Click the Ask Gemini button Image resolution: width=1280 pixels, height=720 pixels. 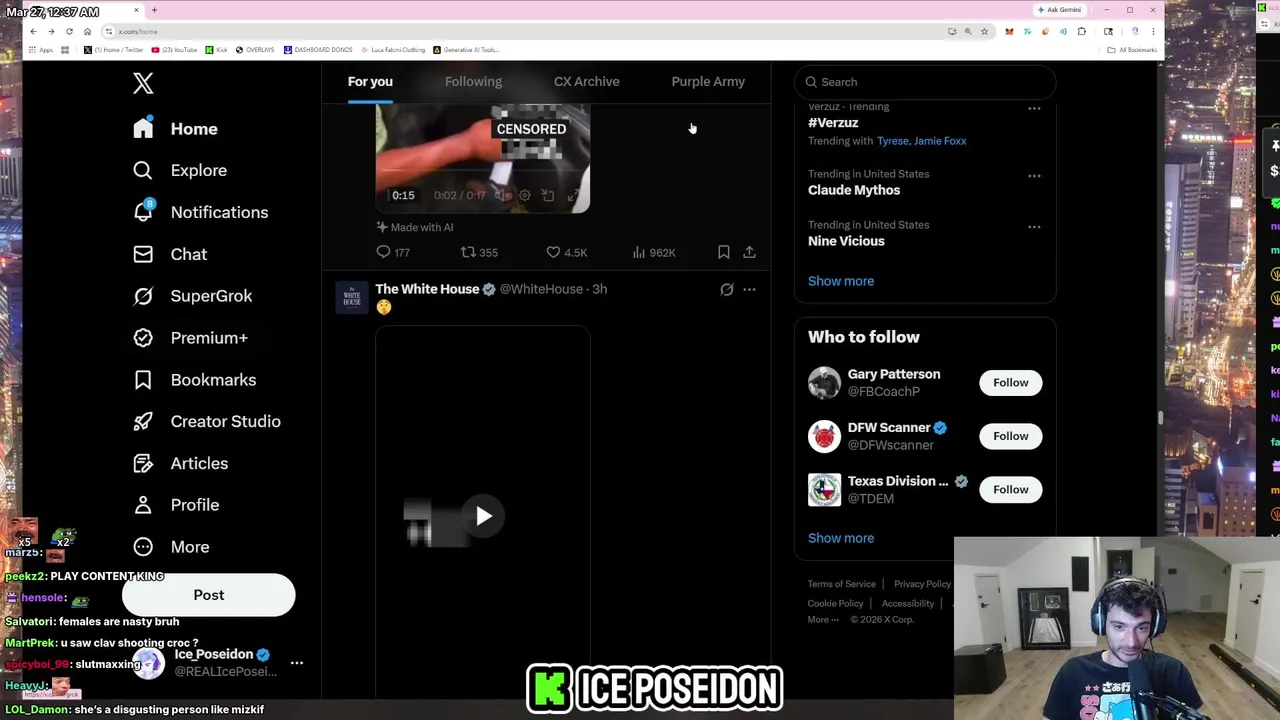coord(1059,10)
